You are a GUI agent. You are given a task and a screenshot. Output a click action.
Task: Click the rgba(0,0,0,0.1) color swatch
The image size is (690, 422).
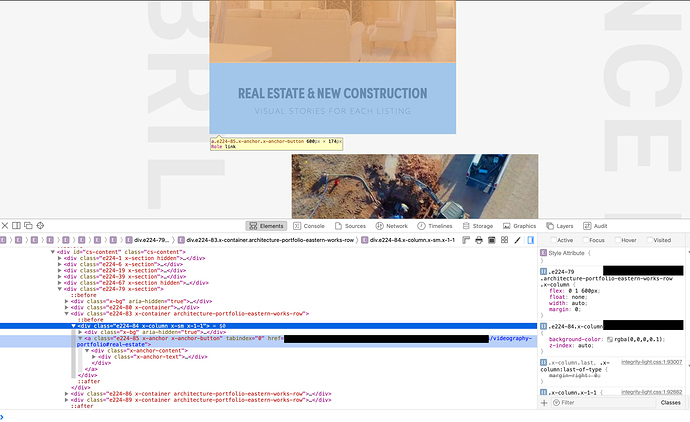pos(610,339)
